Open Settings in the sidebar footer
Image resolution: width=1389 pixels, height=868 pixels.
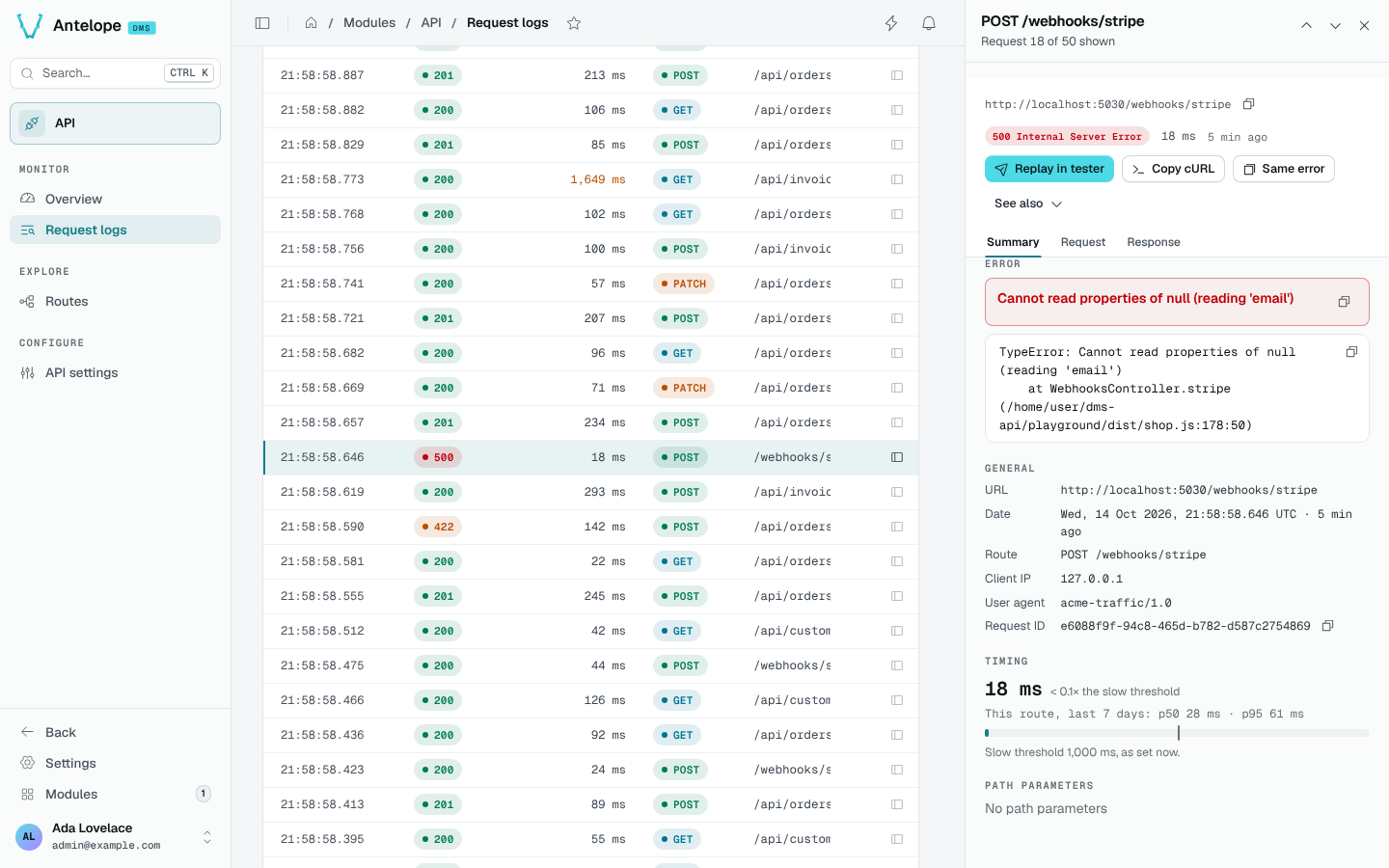[x=115, y=763]
